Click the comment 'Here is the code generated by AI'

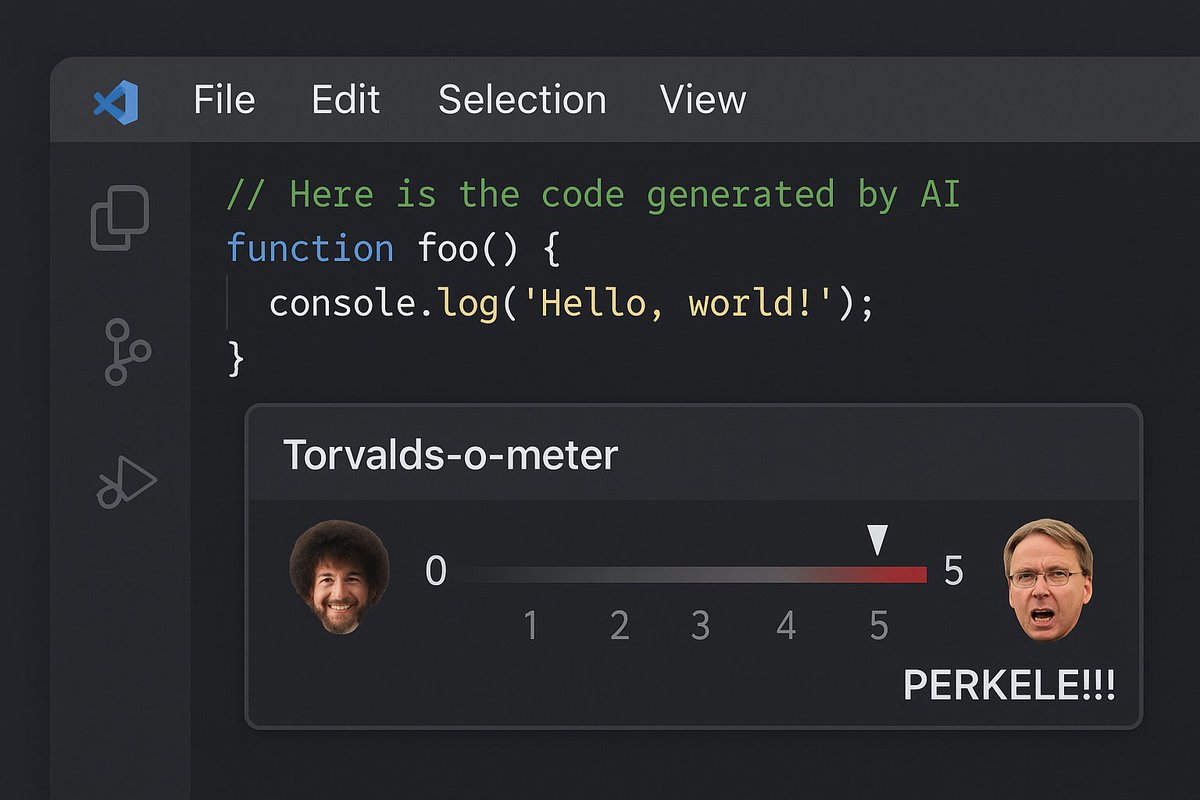click(x=625, y=194)
